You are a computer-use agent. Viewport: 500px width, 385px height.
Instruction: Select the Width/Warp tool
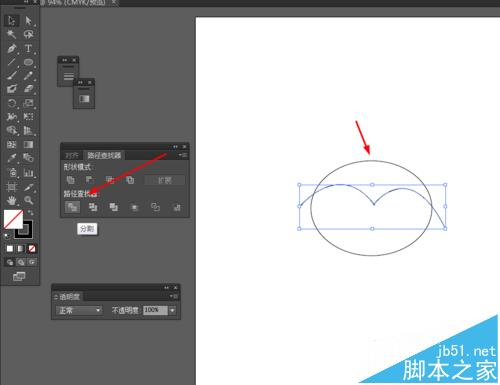click(x=11, y=116)
